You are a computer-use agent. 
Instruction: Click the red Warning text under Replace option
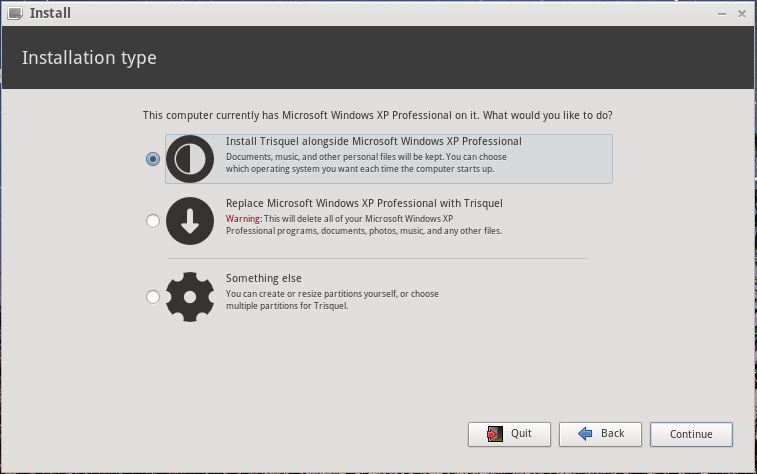(x=243, y=219)
